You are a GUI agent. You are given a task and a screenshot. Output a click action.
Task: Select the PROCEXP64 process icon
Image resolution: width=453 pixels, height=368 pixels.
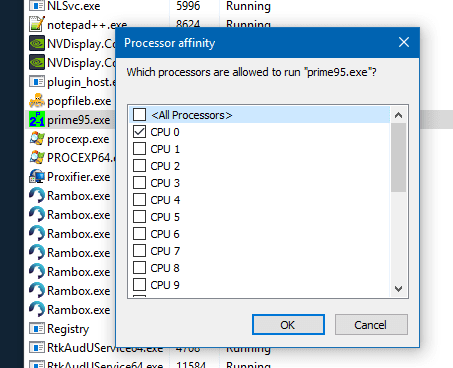[37, 158]
